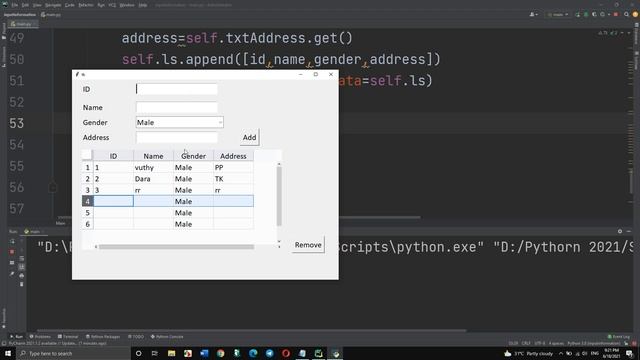Click the ID input field in the form
The width and height of the screenshot is (640, 360).
[x=177, y=89]
